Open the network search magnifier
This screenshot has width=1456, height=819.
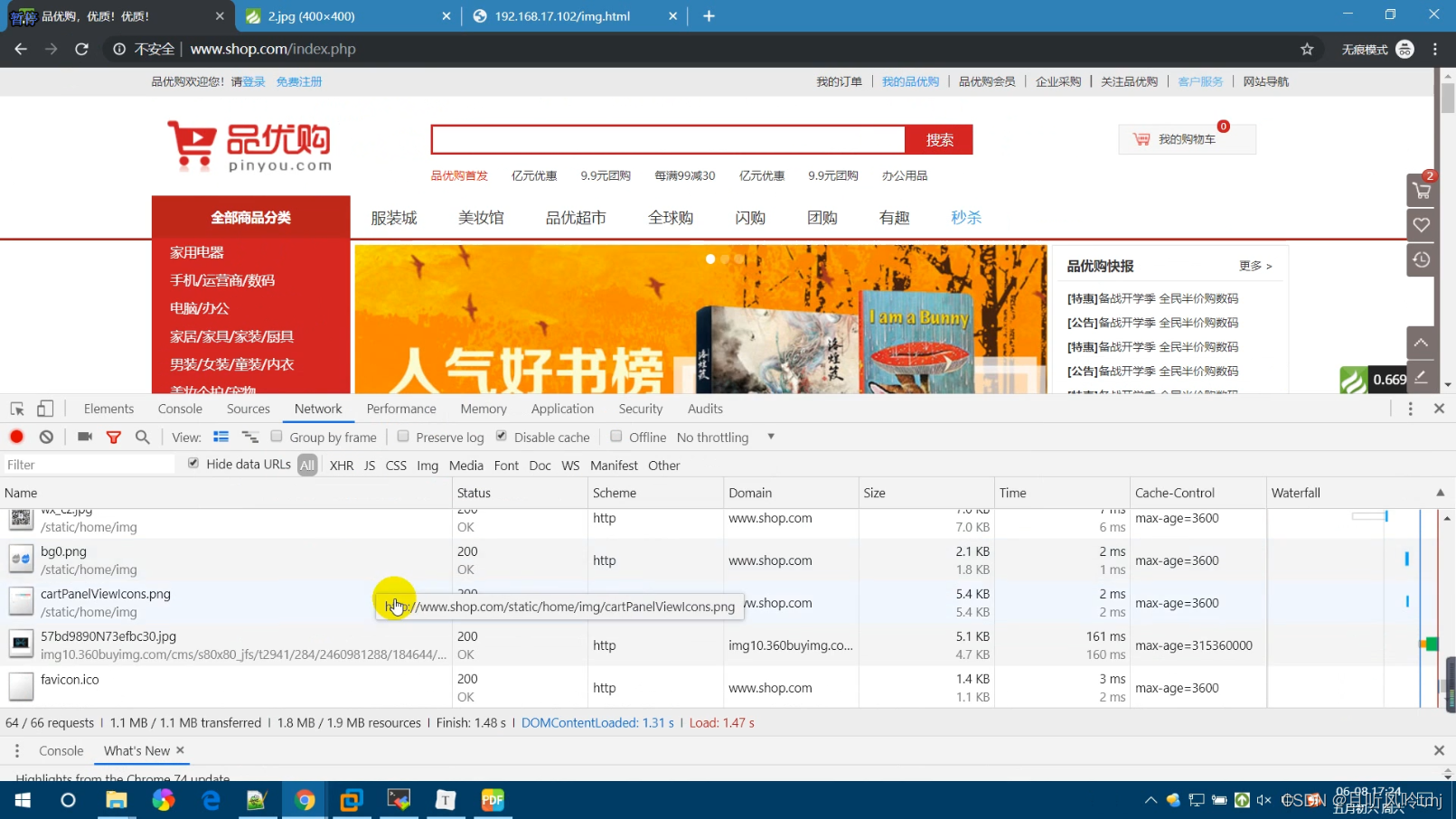click(x=142, y=437)
